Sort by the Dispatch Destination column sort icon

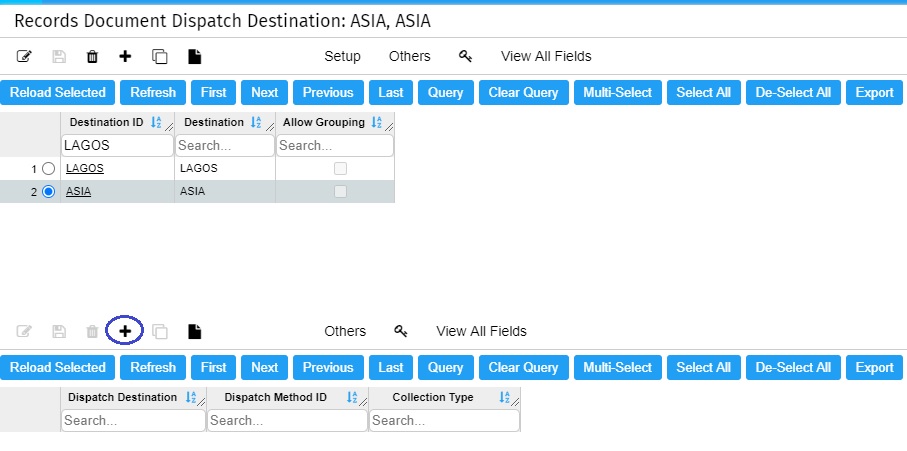click(191, 397)
